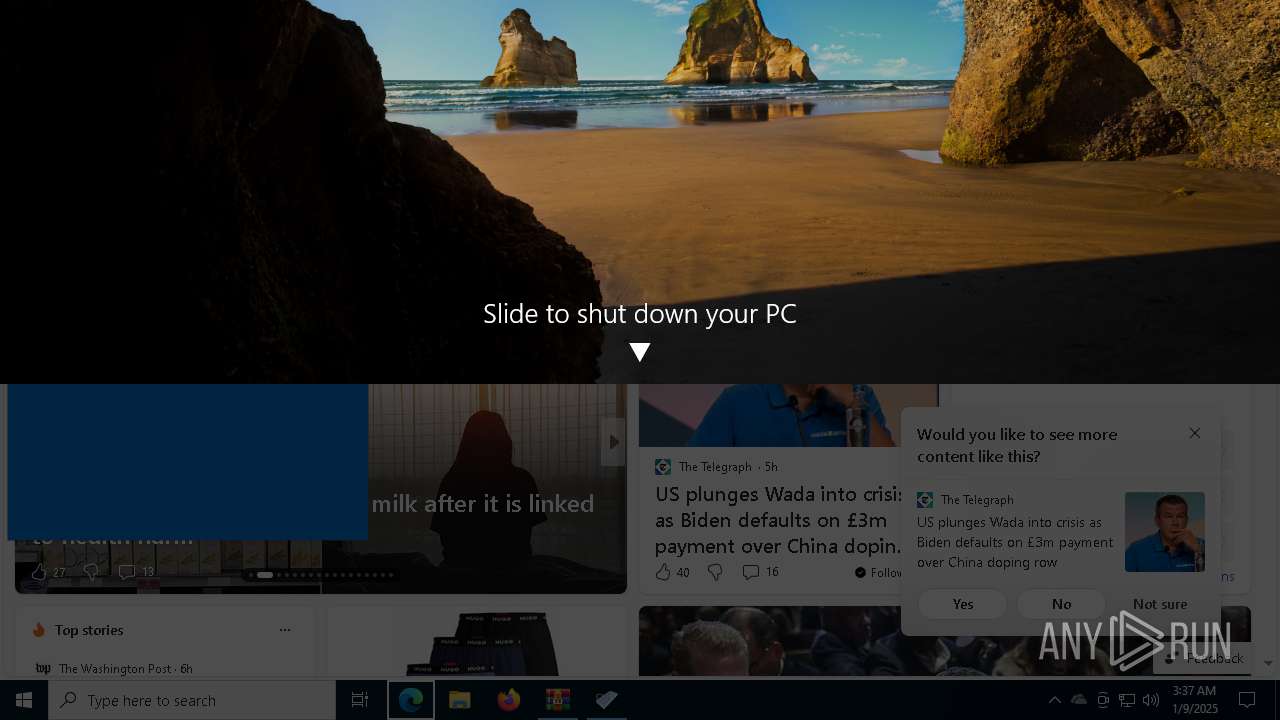Click the Top stories flame icon

[39, 630]
